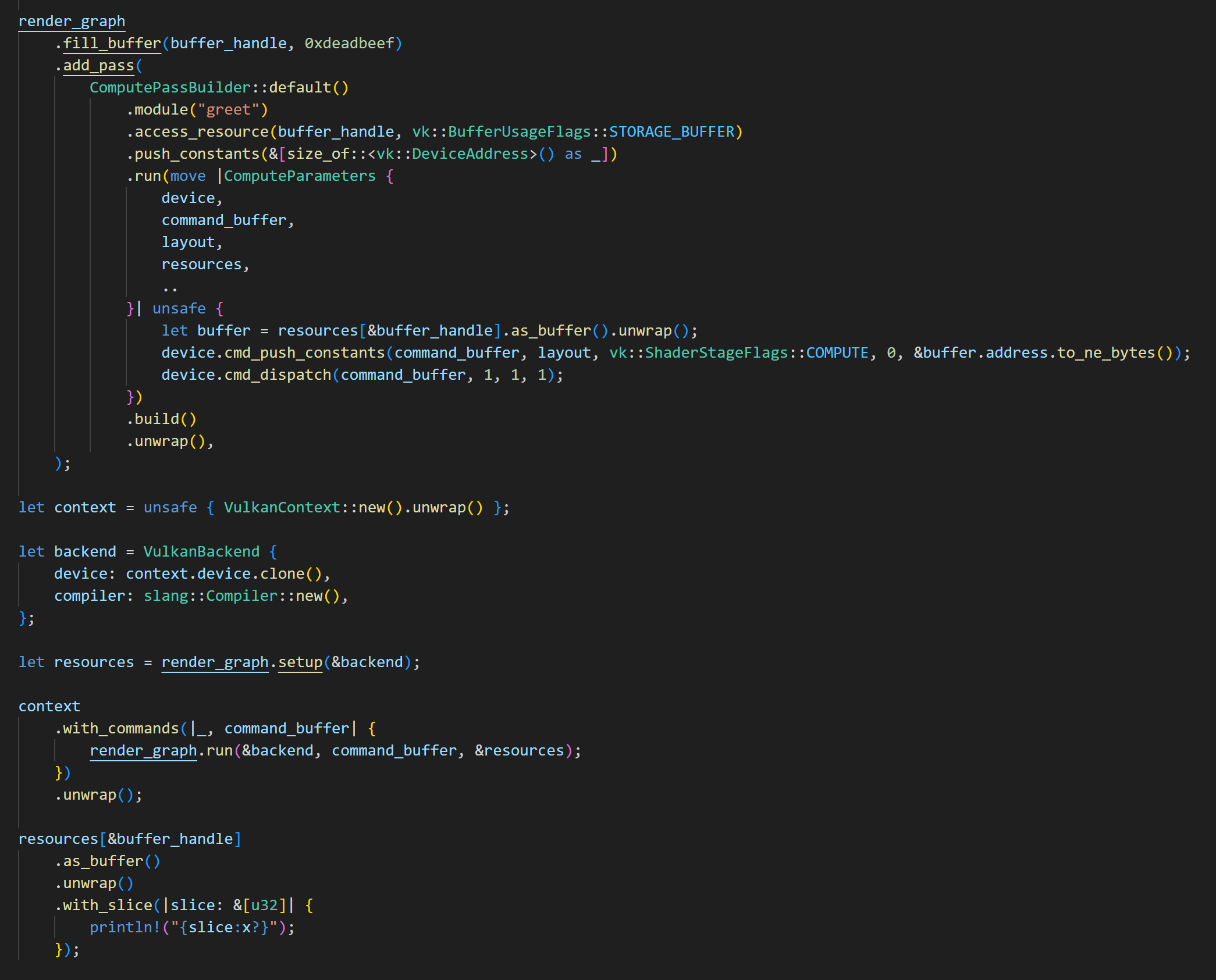Click the to_ne_bytes method call
This screenshot has height=980, width=1216.
1106,353
